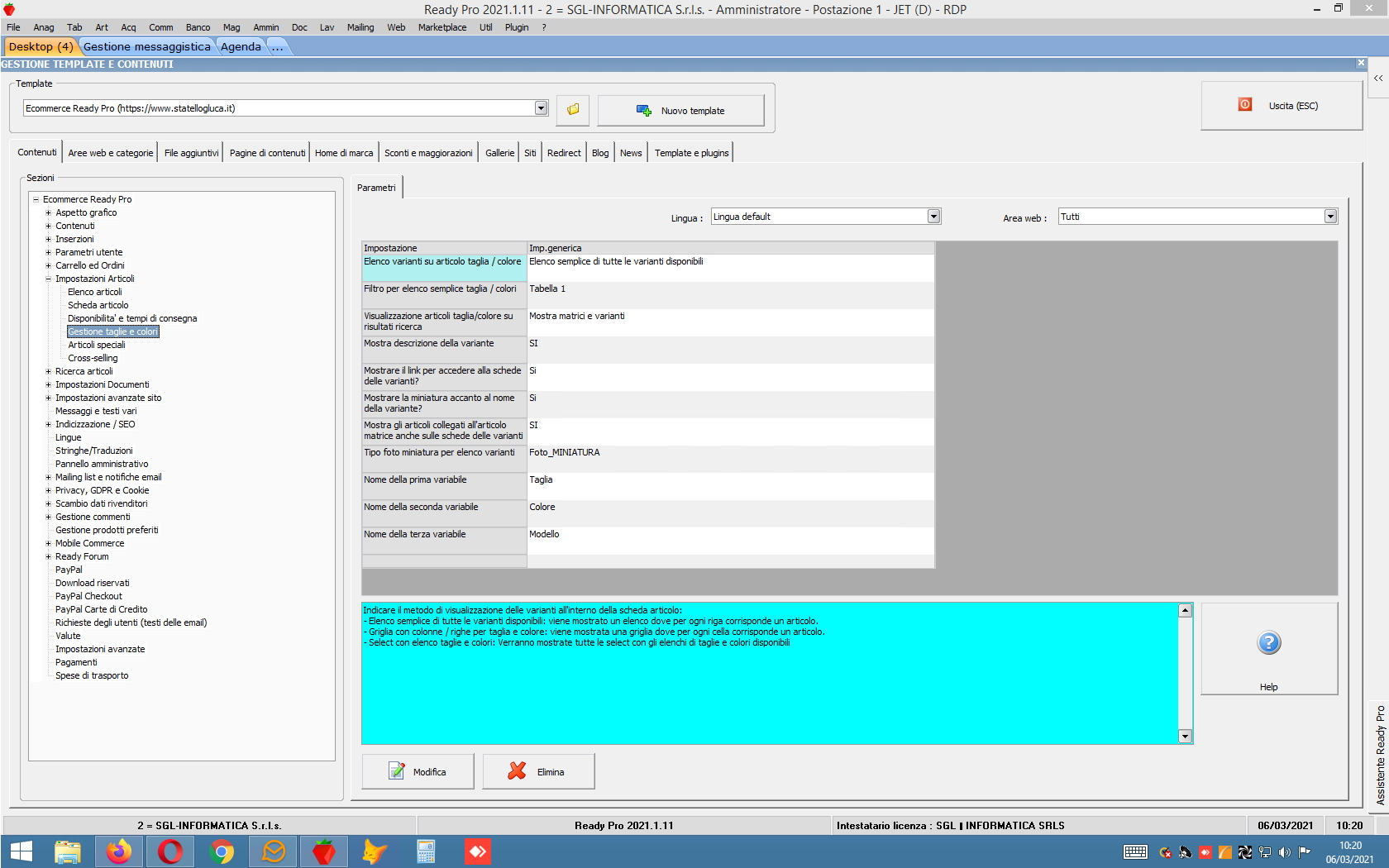
Task: Switch to Ready Pro strawberry taskbar icon
Action: (x=324, y=851)
